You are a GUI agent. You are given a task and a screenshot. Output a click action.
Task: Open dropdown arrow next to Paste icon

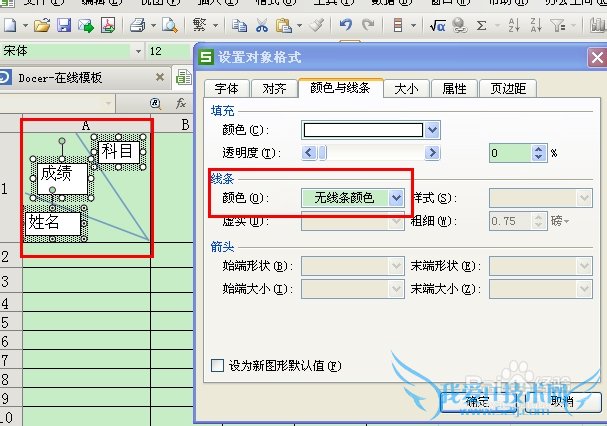click(x=300, y=26)
